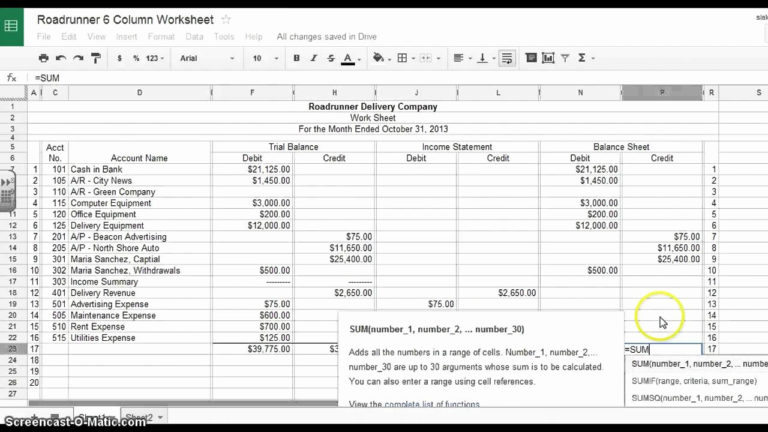Image resolution: width=768 pixels, height=432 pixels.
Task: Open the font size 10 dropdown
Action: (x=265, y=58)
